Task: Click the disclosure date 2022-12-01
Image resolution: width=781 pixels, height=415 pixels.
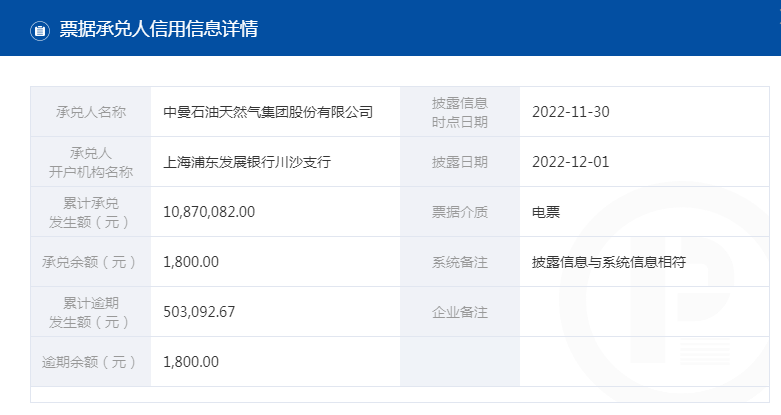Action: point(571,162)
